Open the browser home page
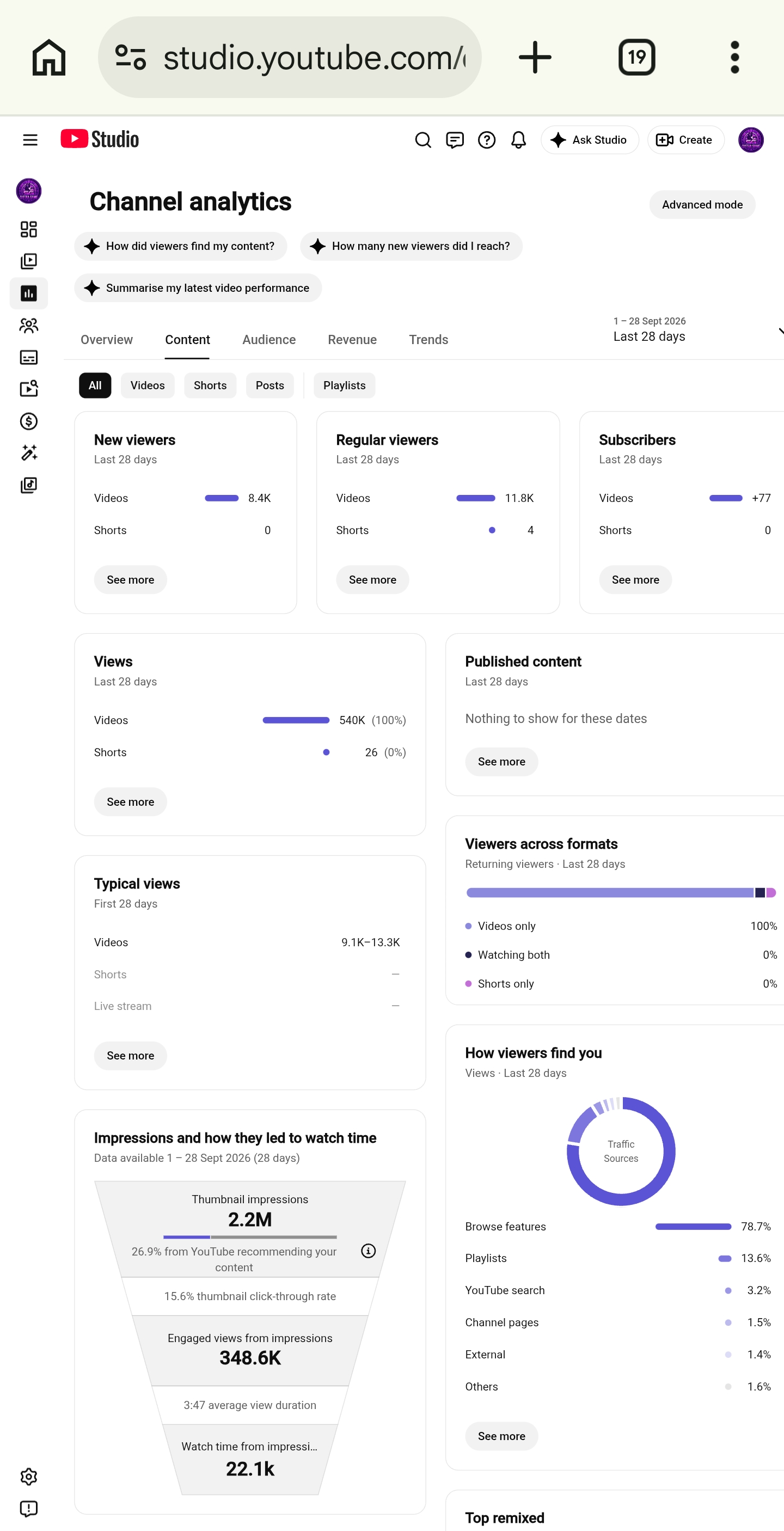Image resolution: width=784 pixels, height=1531 pixels. point(49,57)
